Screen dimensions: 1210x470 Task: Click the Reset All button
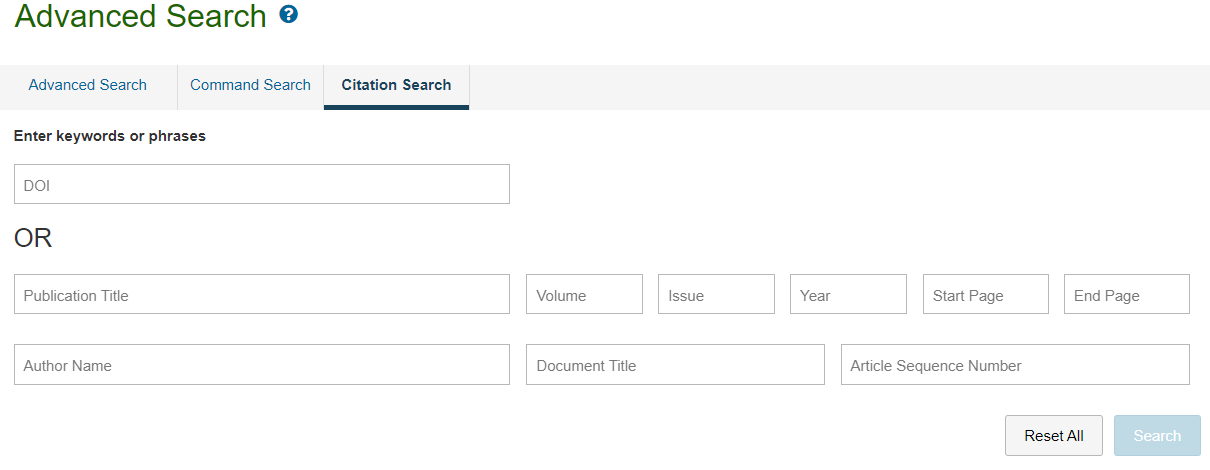click(x=1054, y=436)
